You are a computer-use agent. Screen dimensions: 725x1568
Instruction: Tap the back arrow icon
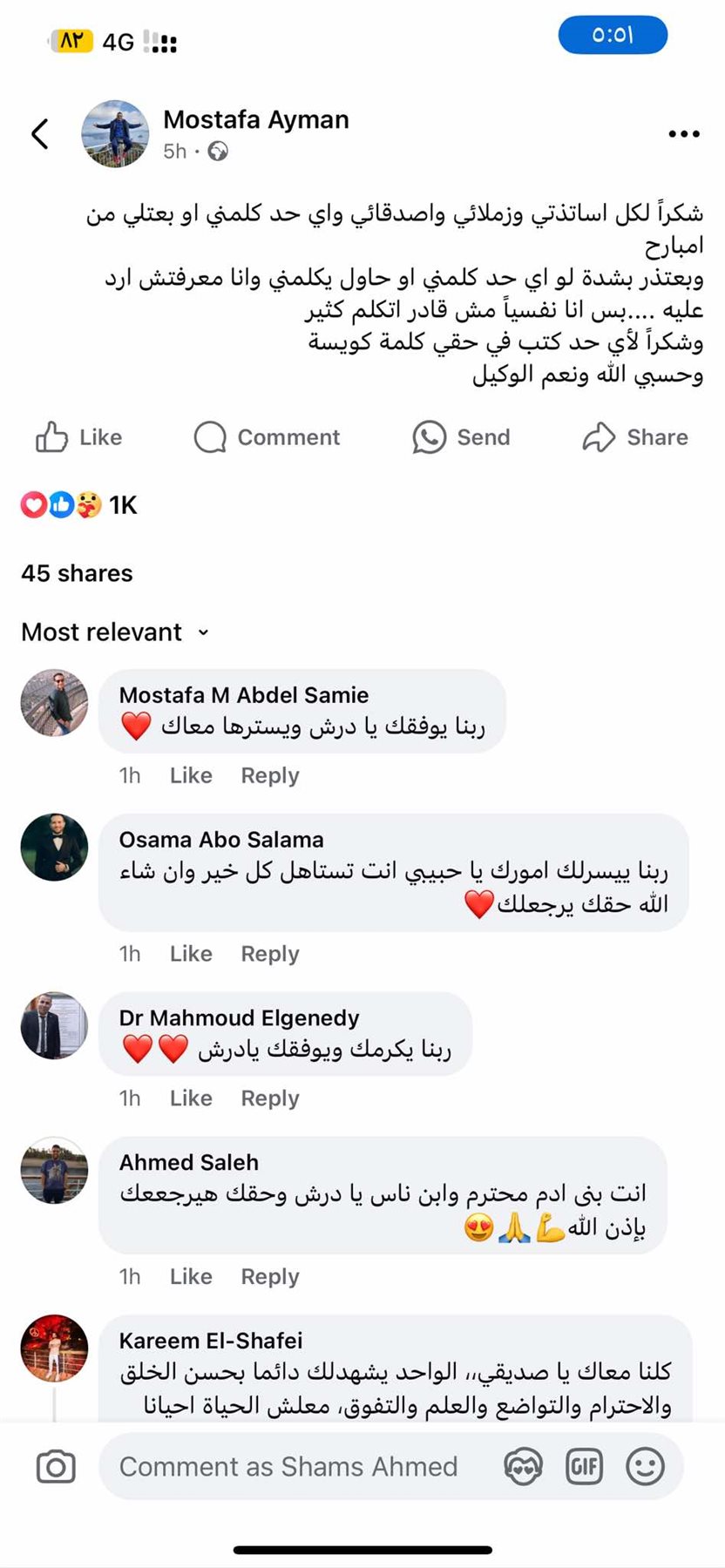(40, 134)
